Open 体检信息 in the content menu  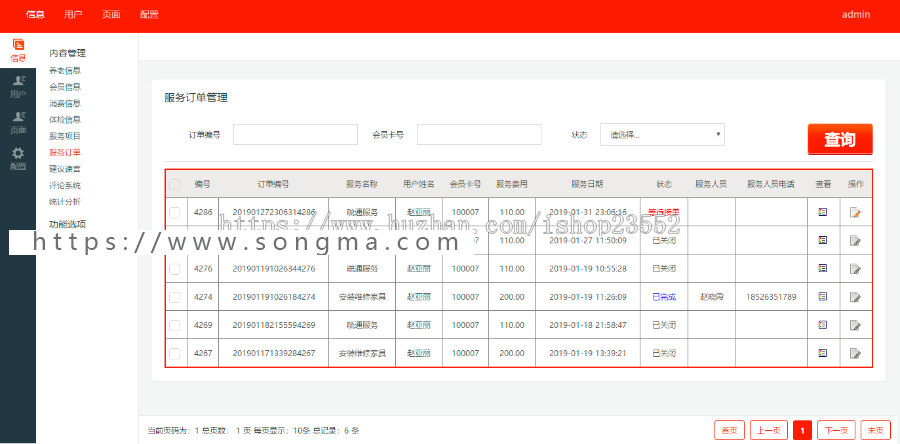(x=65, y=120)
